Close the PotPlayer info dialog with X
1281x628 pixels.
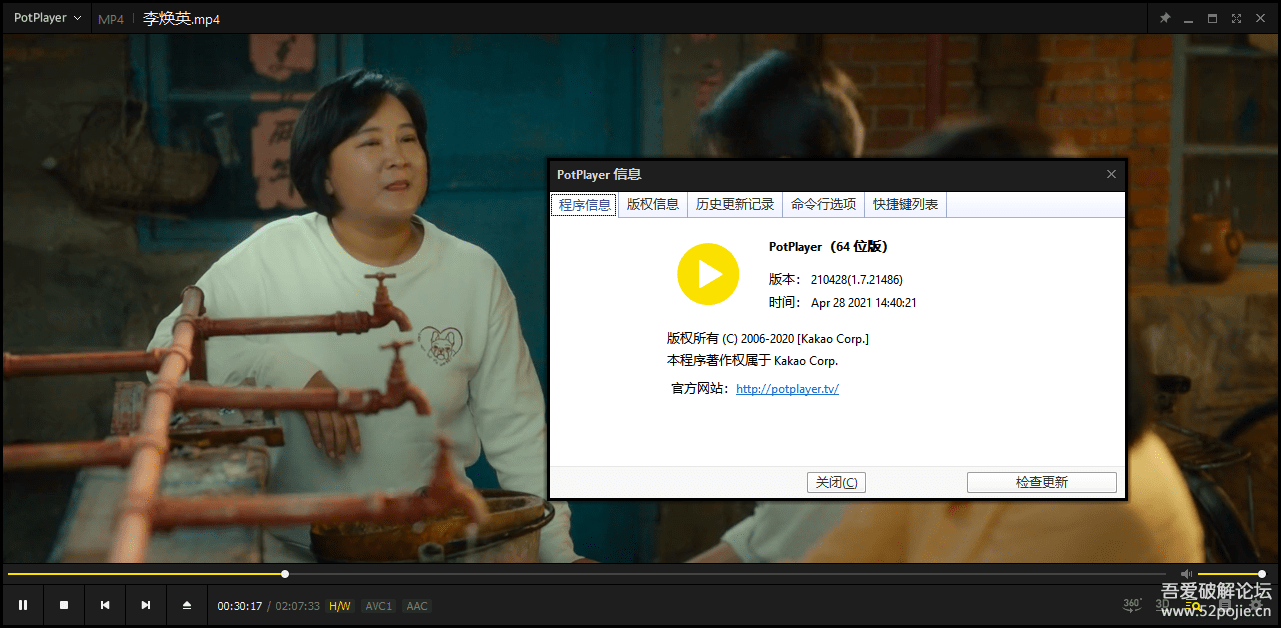pos(1110,174)
